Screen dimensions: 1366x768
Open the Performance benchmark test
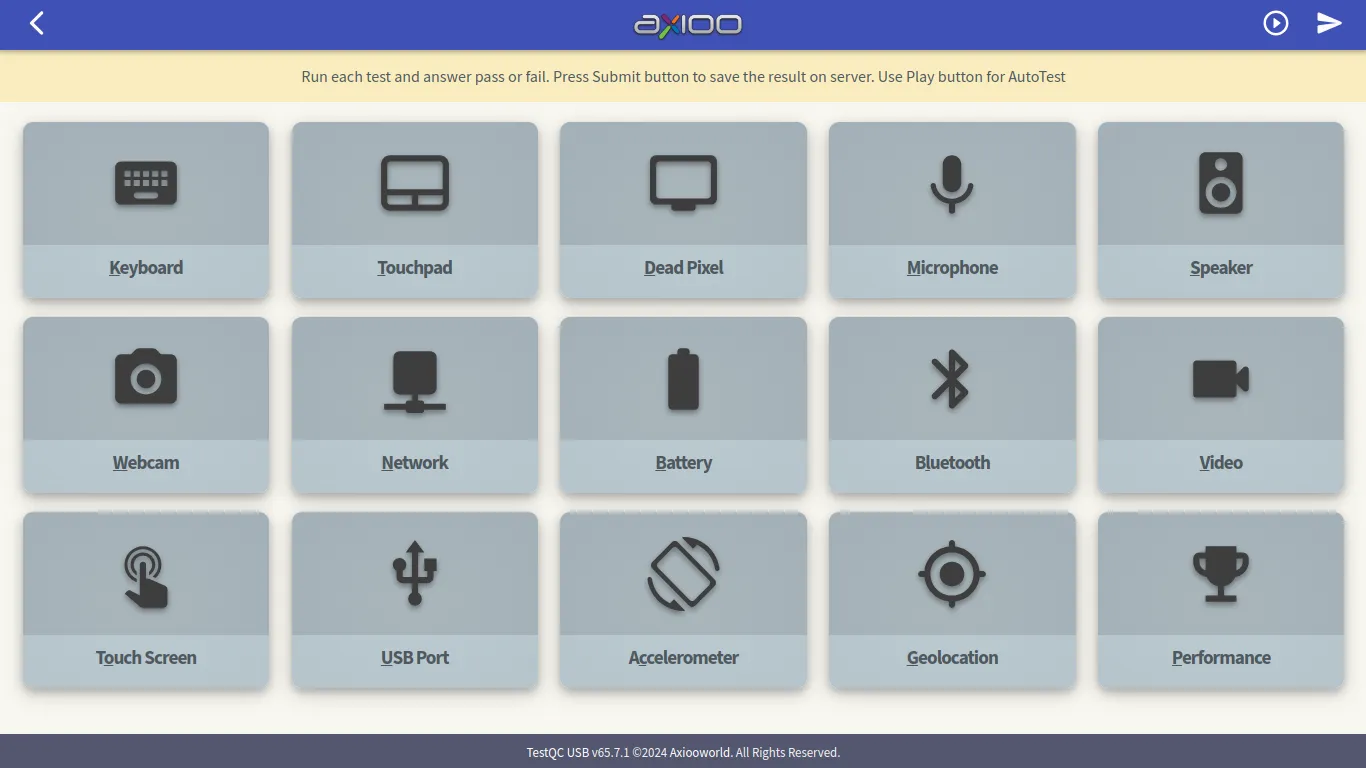coord(1220,600)
